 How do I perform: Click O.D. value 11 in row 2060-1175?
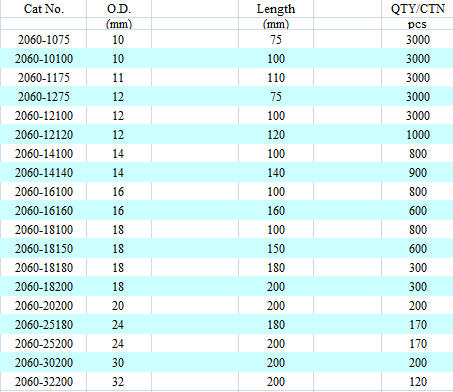pyautogui.click(x=118, y=78)
